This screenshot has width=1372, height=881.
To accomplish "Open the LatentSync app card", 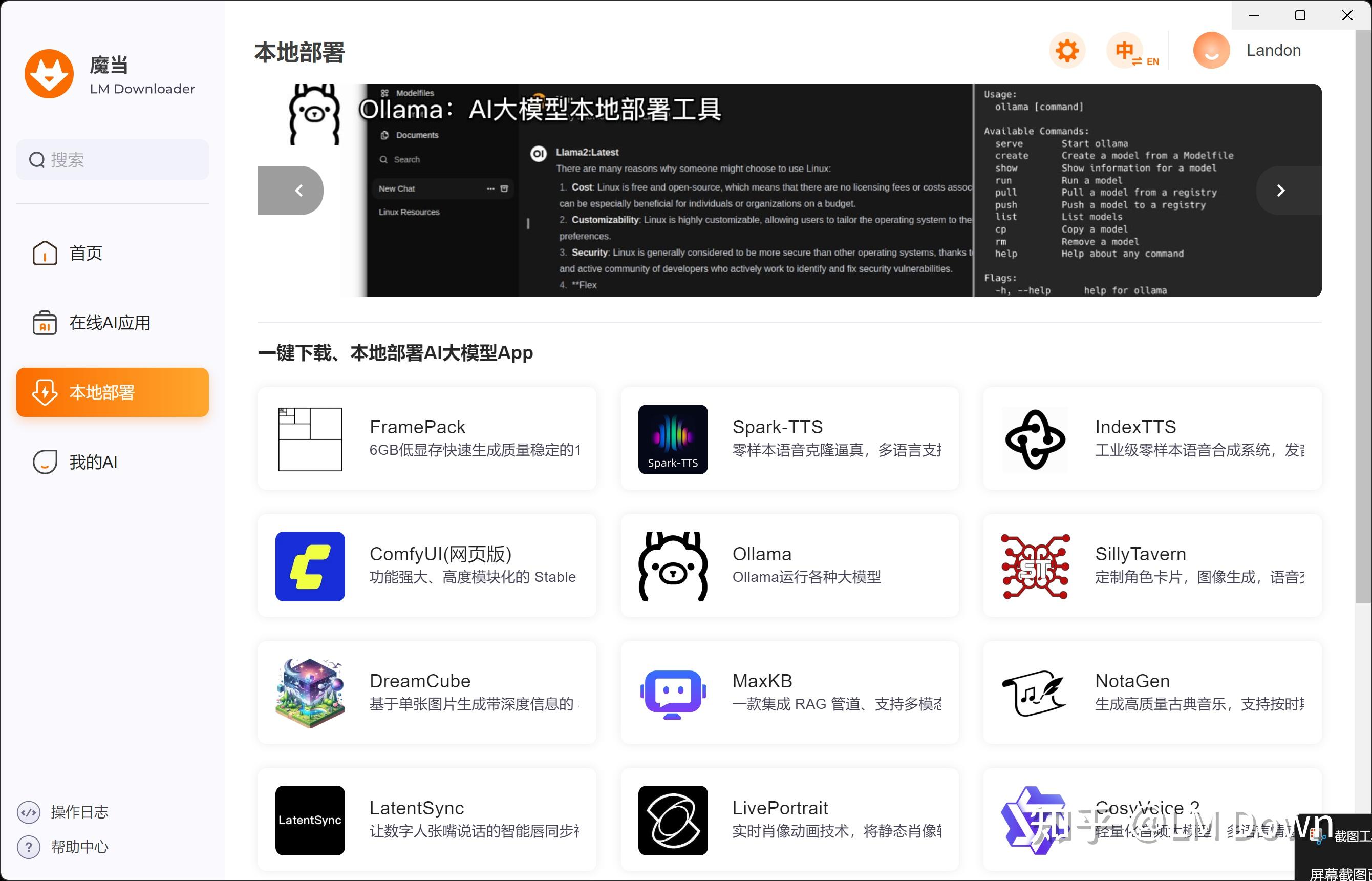I will point(426,820).
